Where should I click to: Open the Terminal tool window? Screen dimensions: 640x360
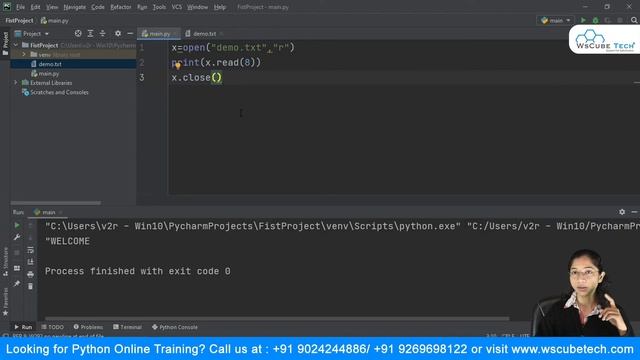pyautogui.click(x=127, y=327)
